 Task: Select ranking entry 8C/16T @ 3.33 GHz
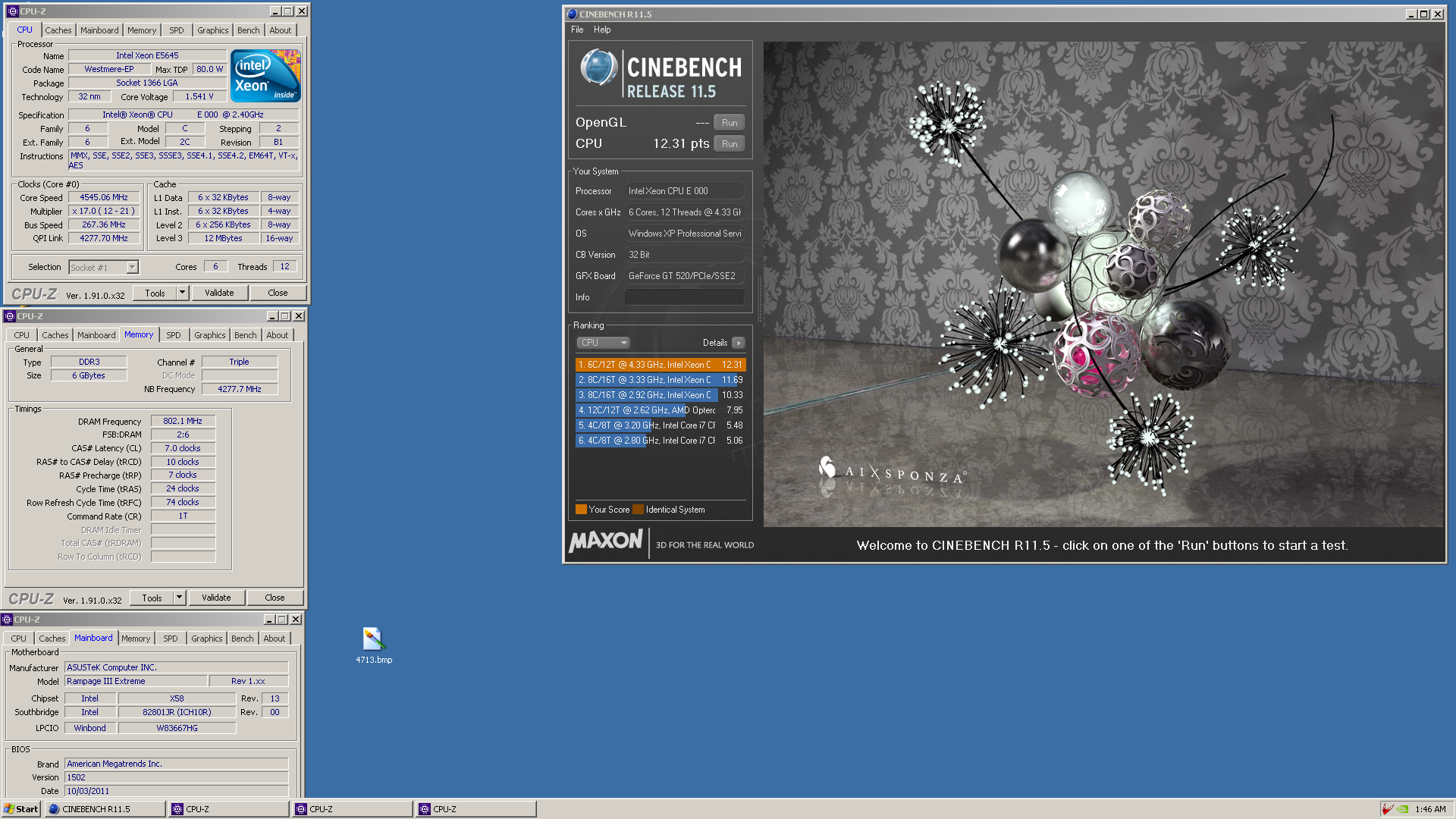tap(661, 380)
